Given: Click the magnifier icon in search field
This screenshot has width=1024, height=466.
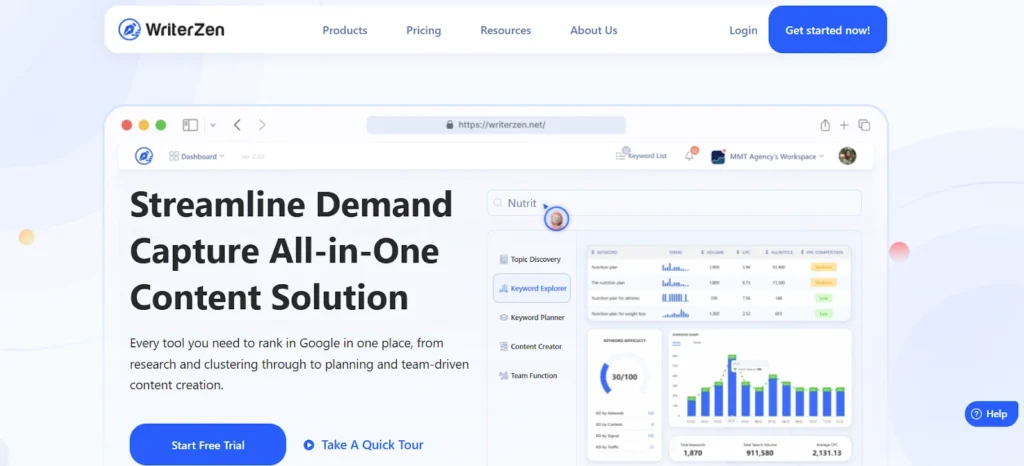Looking at the screenshot, I should coord(498,203).
